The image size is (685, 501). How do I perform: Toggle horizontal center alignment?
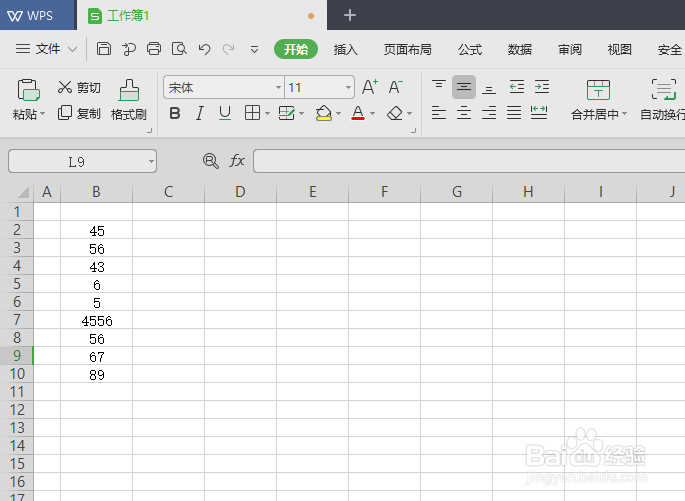coord(464,113)
